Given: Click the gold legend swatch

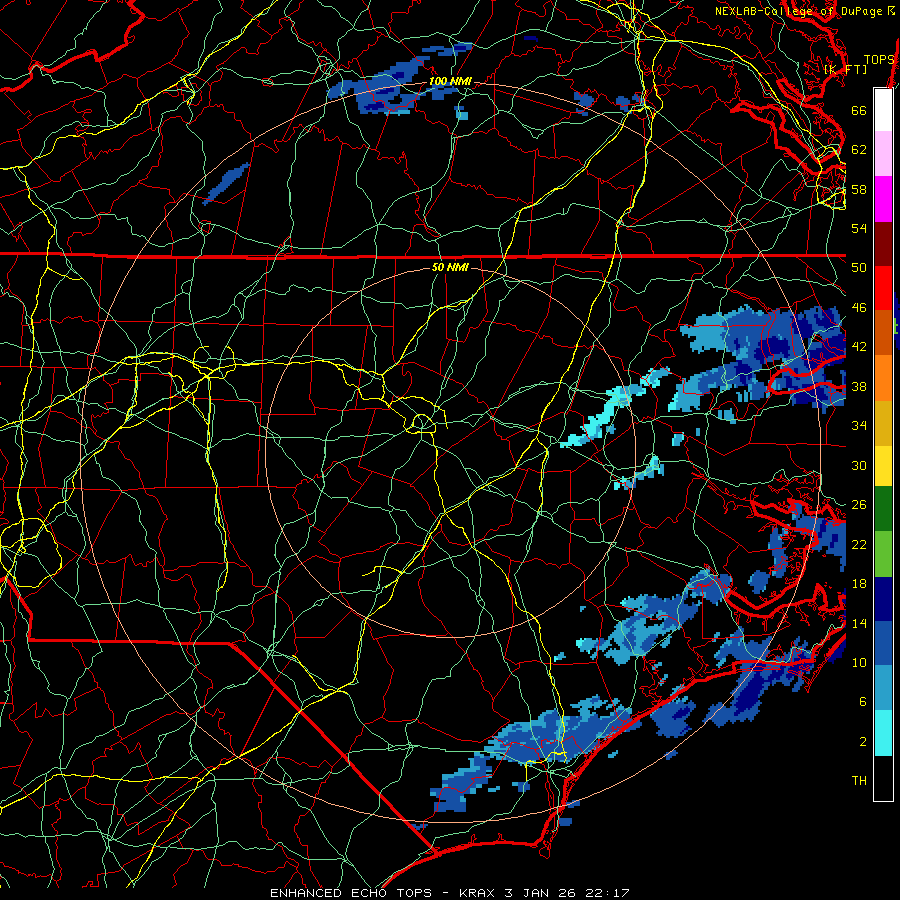Looking at the screenshot, I should pyautogui.click(x=883, y=423).
